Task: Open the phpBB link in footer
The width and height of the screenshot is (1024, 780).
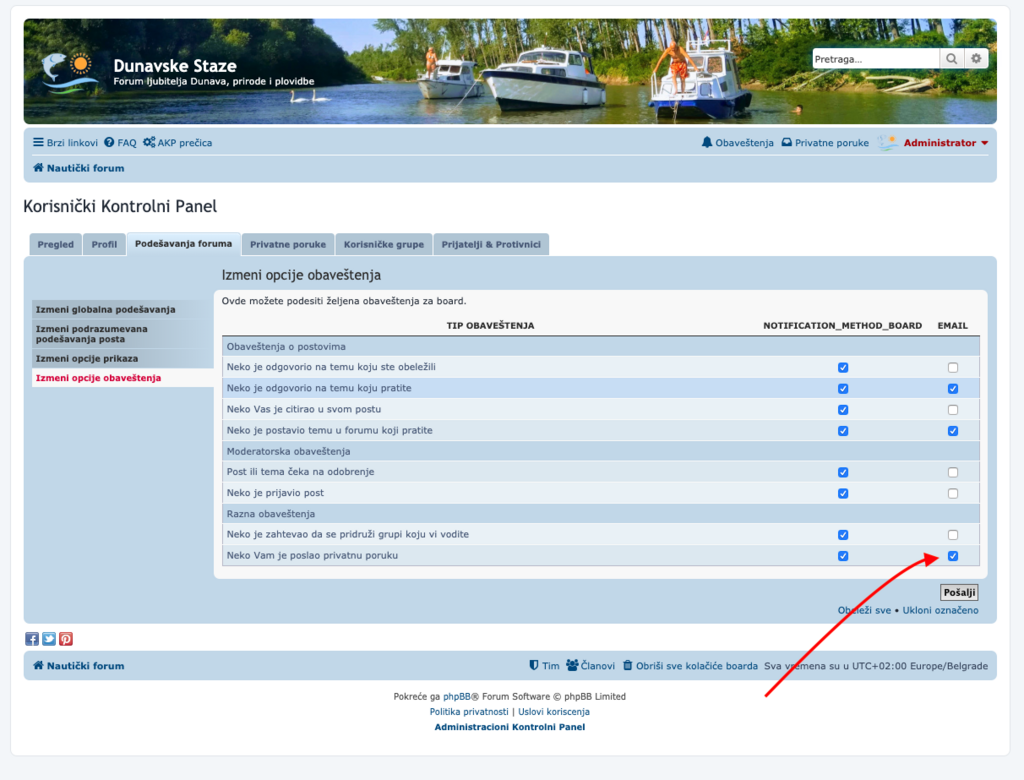Action: coord(456,696)
